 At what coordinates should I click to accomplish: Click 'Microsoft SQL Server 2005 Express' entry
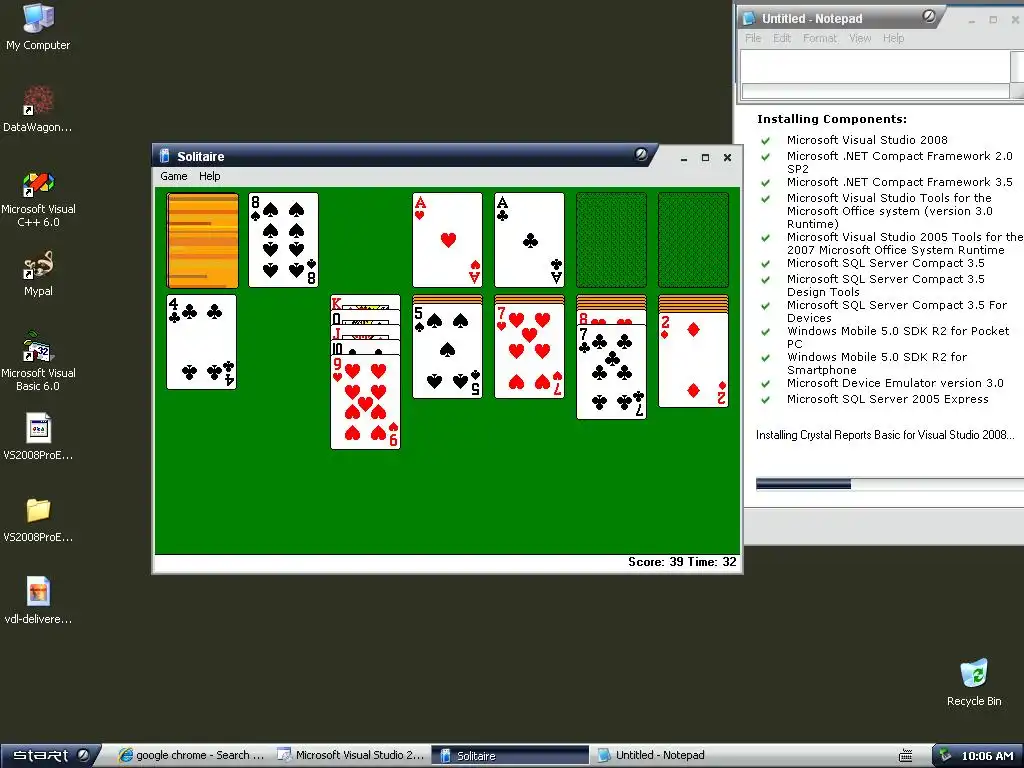click(x=888, y=399)
